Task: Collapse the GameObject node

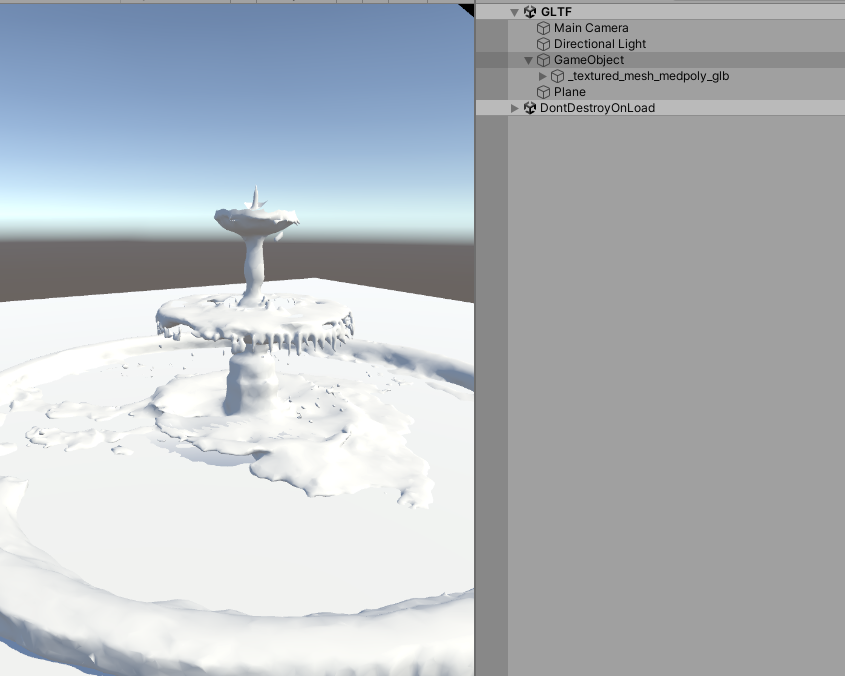Action: [x=529, y=60]
